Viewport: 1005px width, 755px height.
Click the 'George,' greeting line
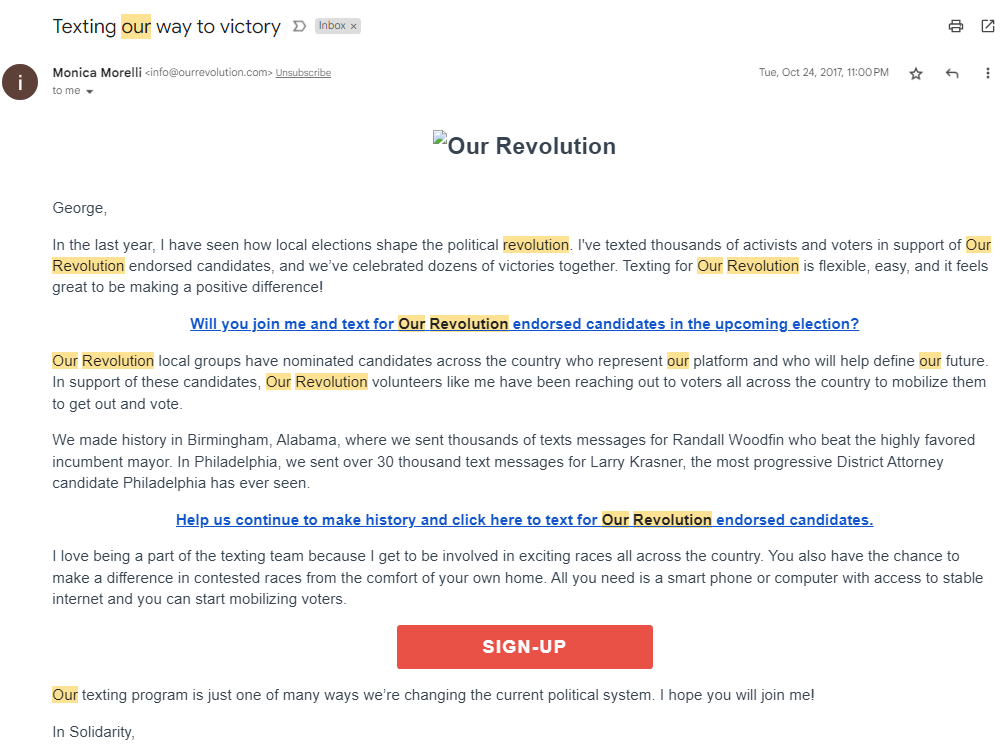[79, 208]
